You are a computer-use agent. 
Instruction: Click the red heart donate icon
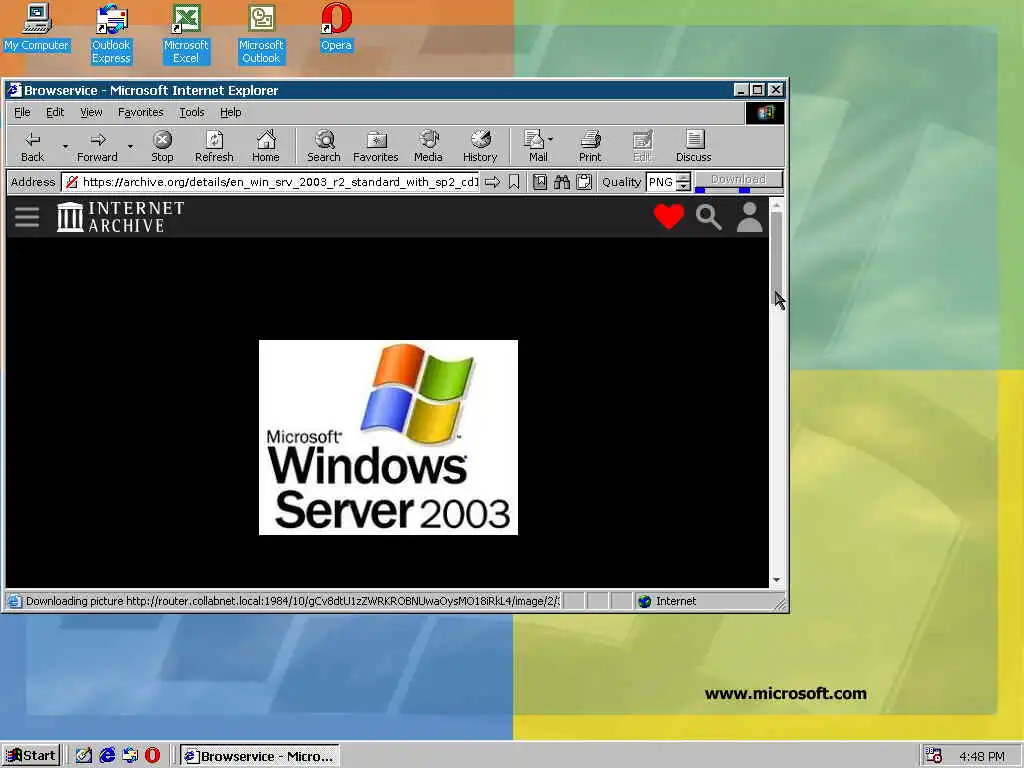pos(669,217)
